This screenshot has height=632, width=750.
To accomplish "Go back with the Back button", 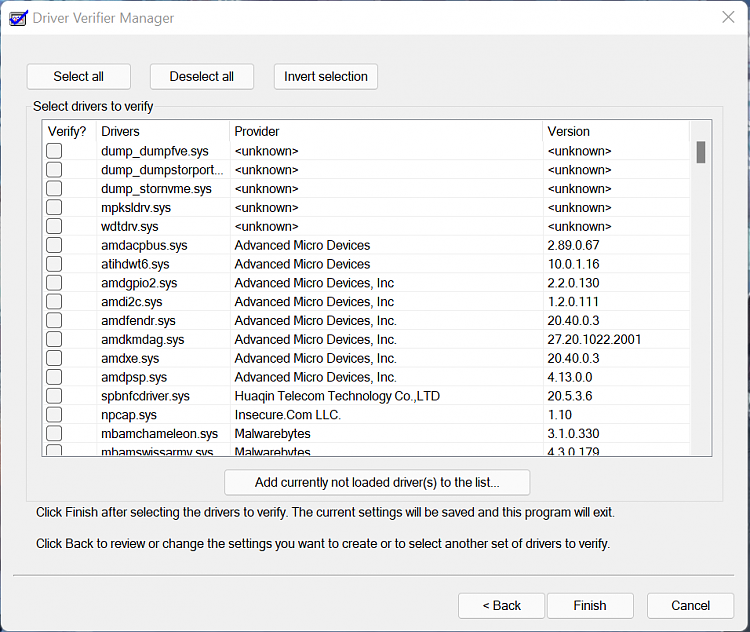I will pos(501,605).
